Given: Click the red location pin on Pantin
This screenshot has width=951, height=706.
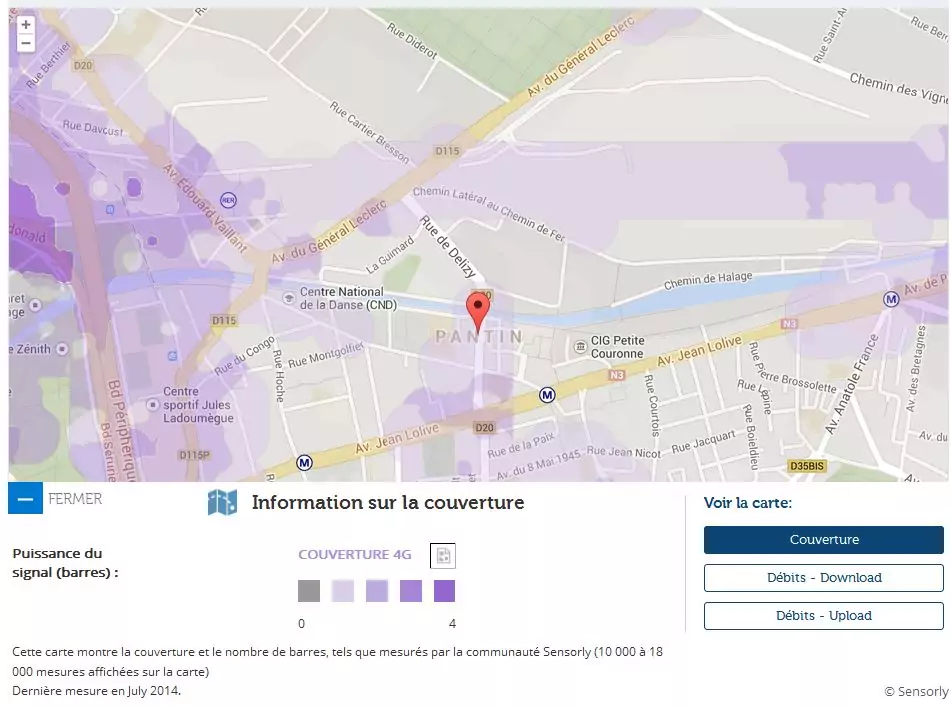Looking at the screenshot, I should 479,311.
